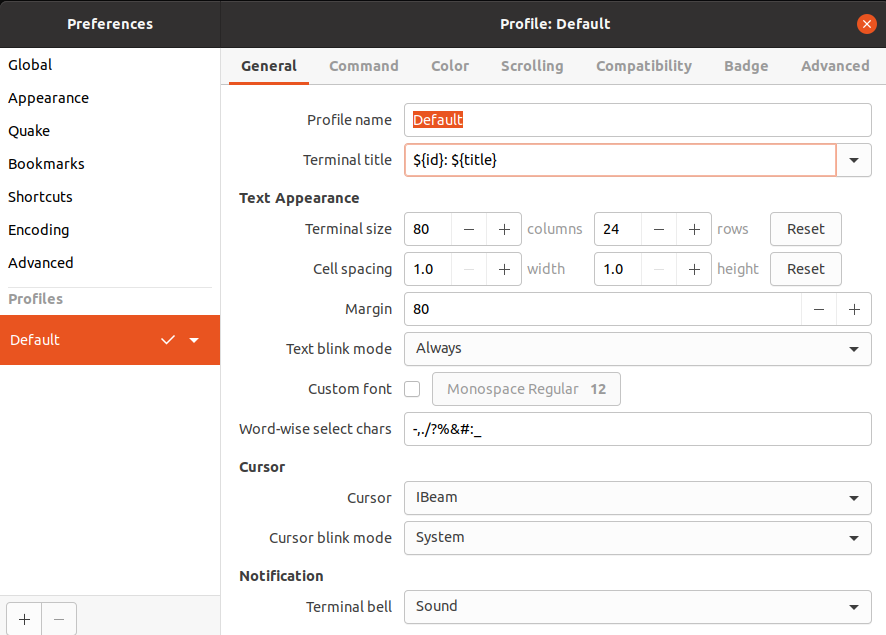The image size is (886, 635).
Task: Enable the Custom font checkbox
Action: coord(412,389)
